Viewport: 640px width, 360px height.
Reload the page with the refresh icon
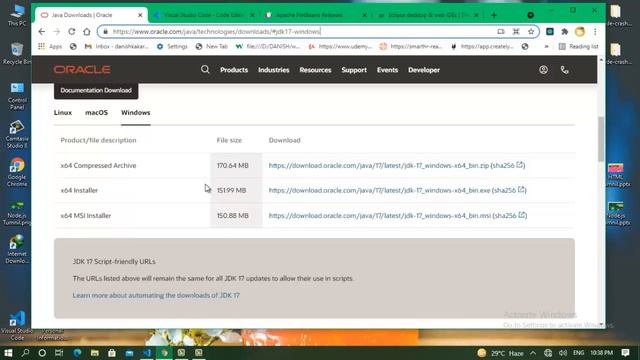click(71, 31)
